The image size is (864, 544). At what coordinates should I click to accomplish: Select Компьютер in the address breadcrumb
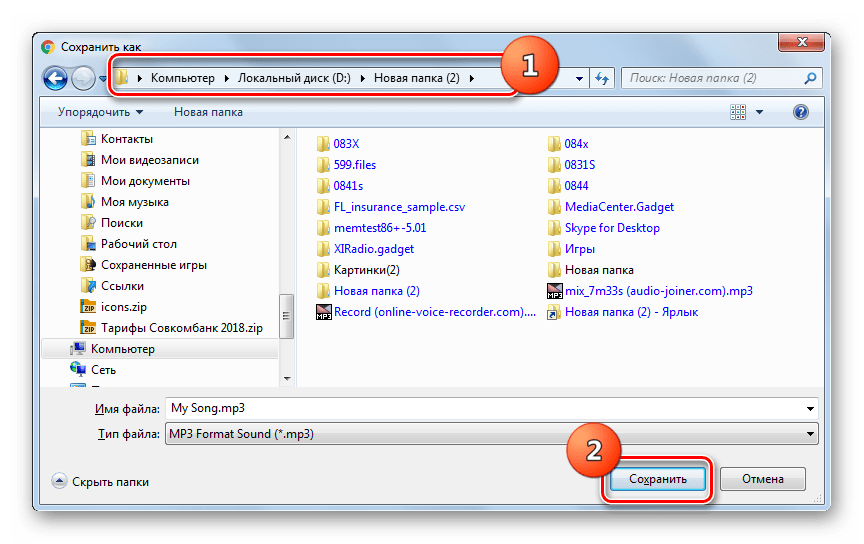click(x=183, y=78)
